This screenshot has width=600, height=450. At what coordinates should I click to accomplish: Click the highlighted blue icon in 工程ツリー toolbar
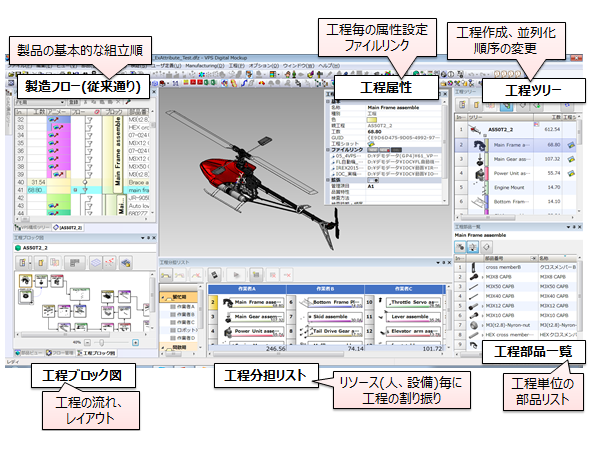tap(506, 104)
